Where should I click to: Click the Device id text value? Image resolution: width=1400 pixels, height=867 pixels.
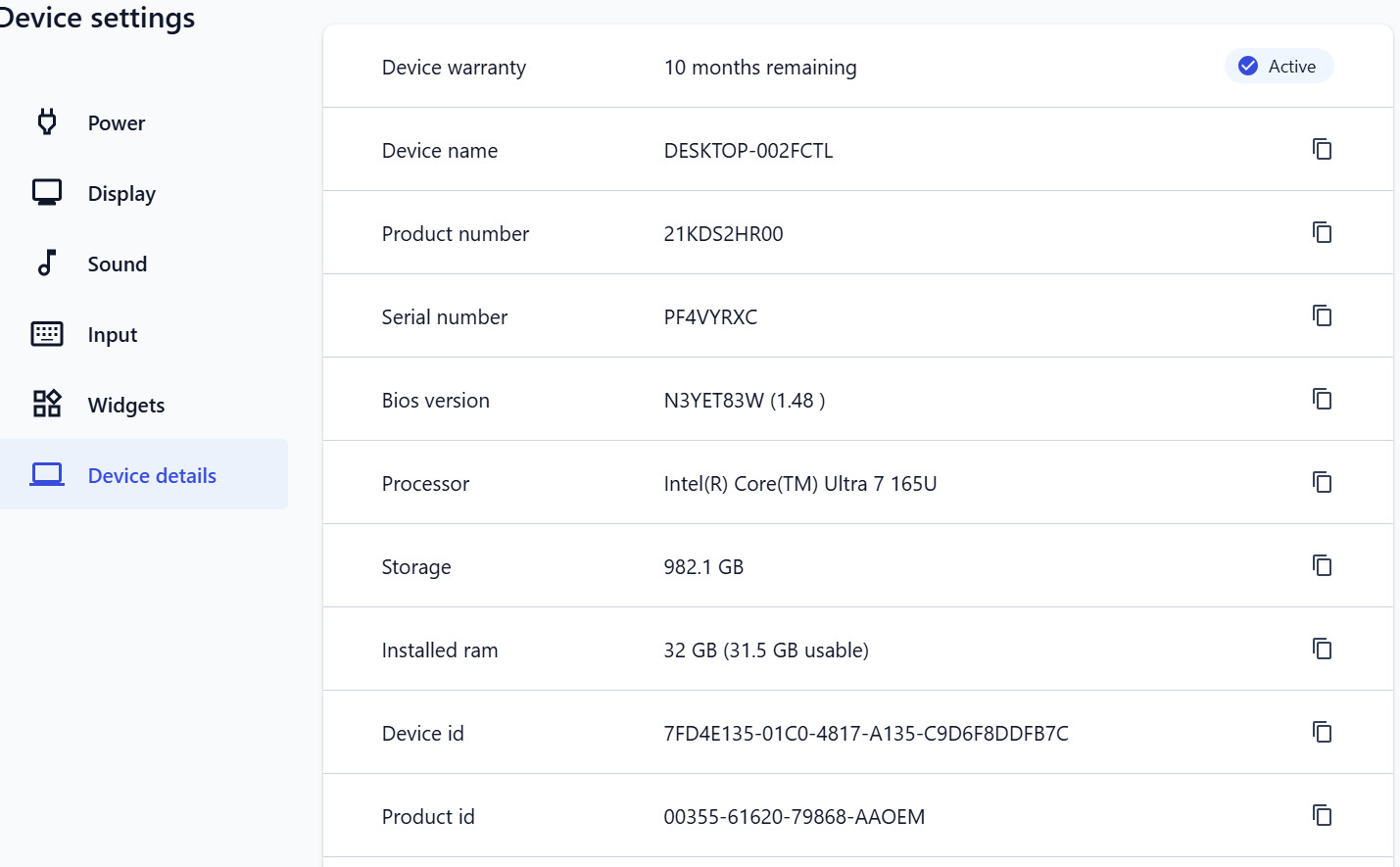tap(866, 734)
